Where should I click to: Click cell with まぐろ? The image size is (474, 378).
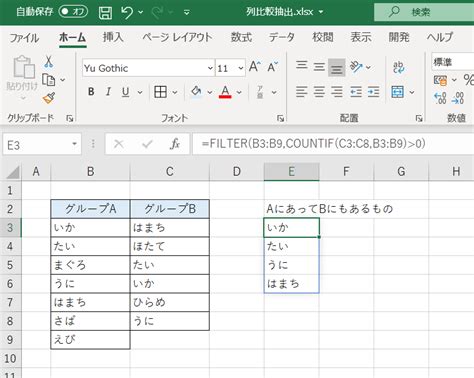click(x=90, y=265)
